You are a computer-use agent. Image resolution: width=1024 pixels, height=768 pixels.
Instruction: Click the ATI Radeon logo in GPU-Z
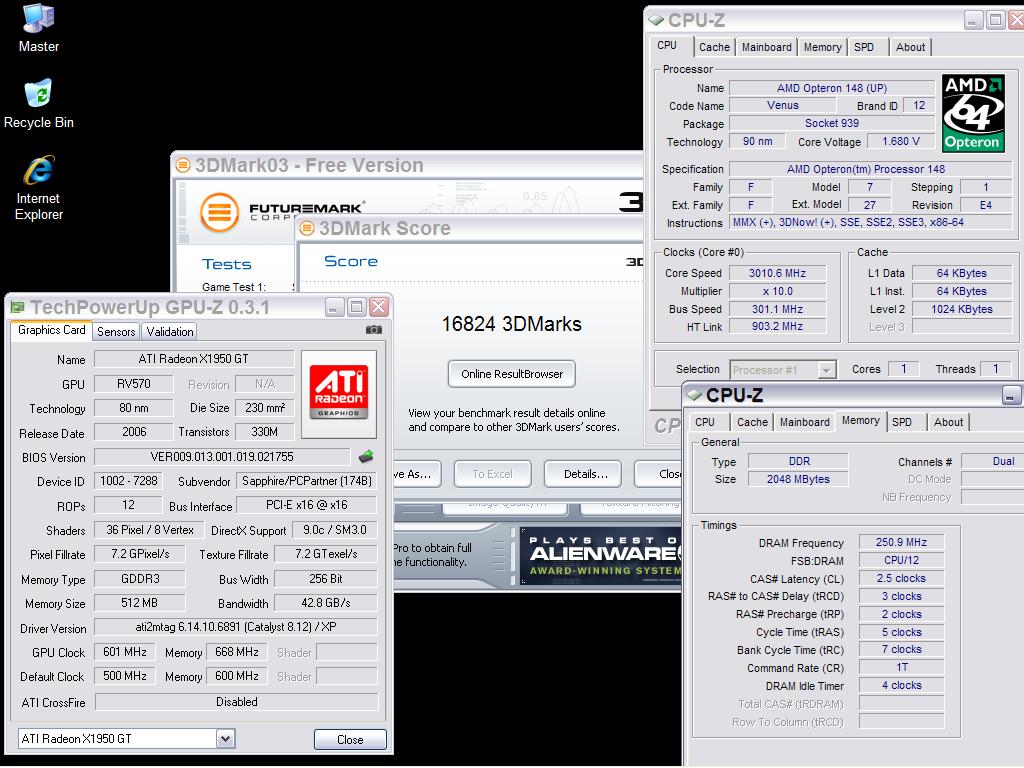(x=338, y=394)
